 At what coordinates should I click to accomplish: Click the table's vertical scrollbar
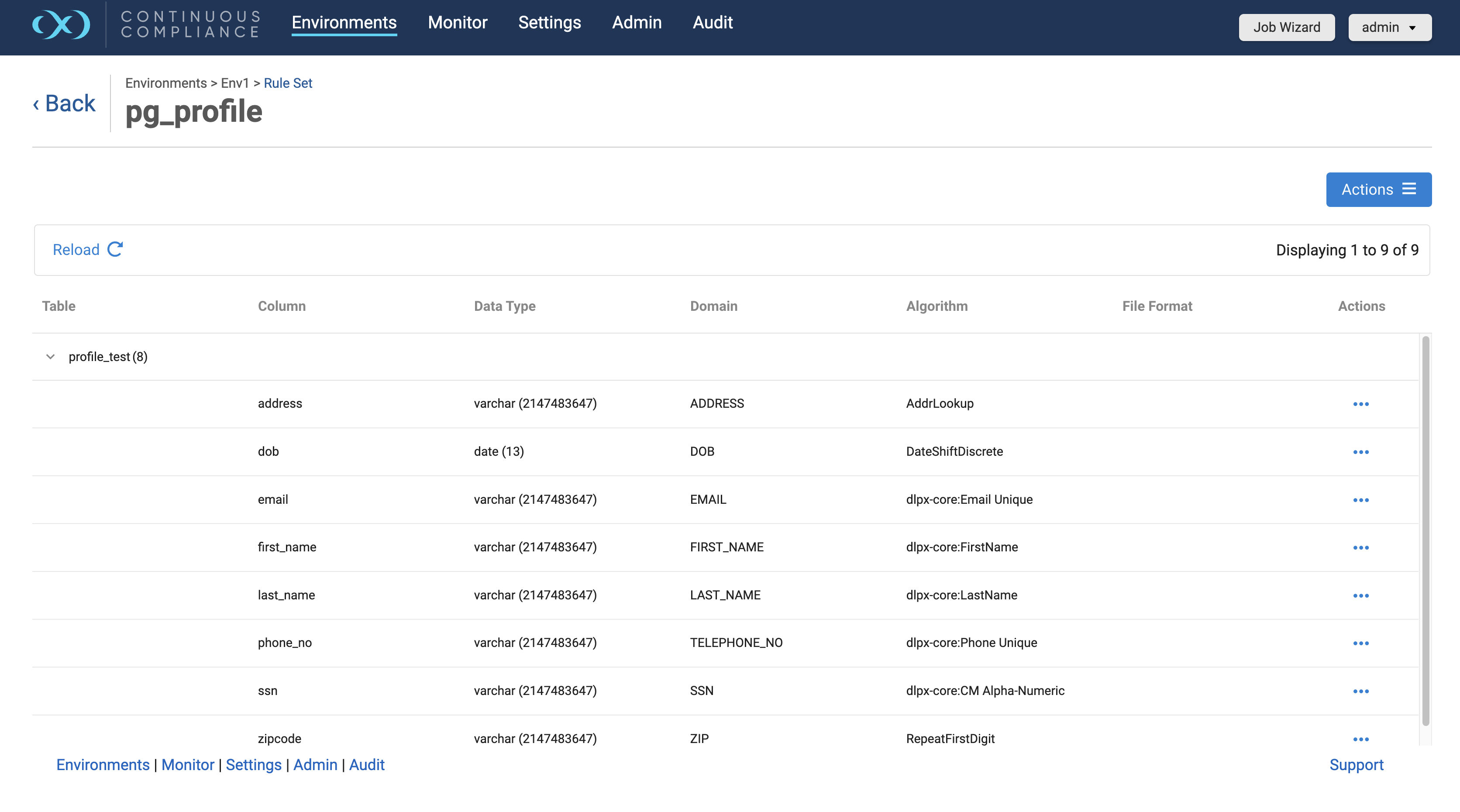pyautogui.click(x=1425, y=531)
